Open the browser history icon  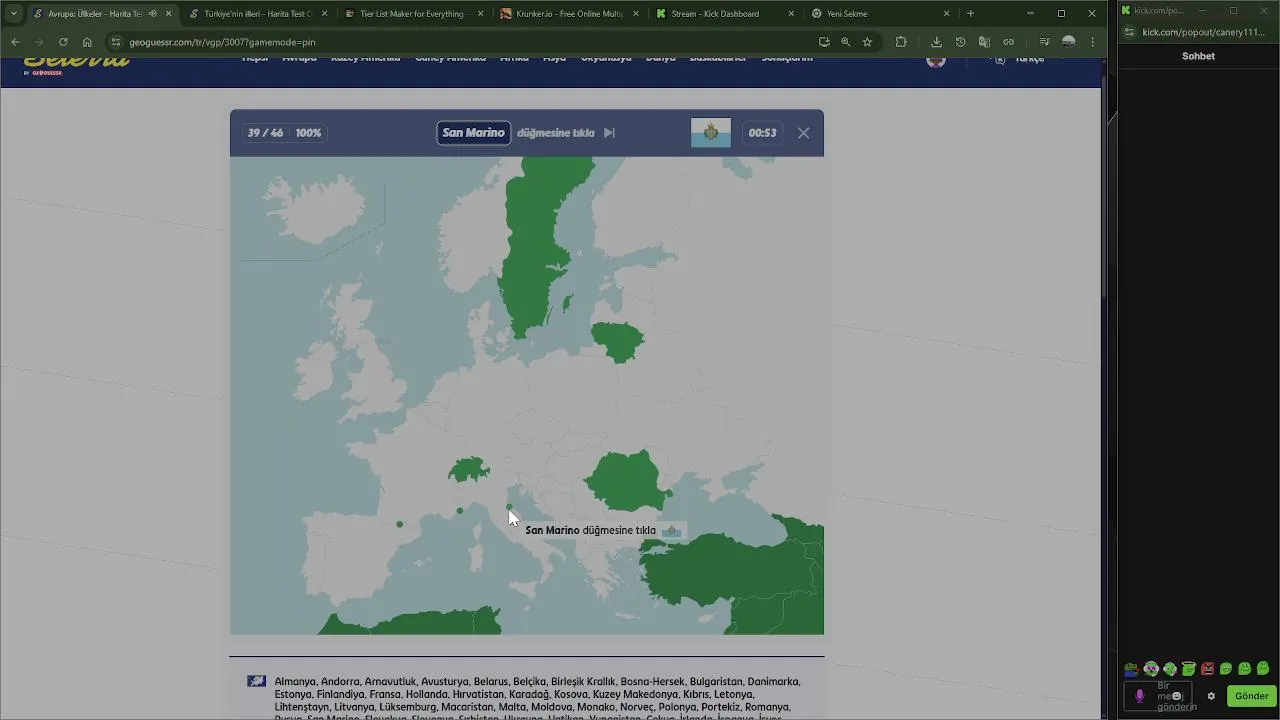click(x=960, y=42)
